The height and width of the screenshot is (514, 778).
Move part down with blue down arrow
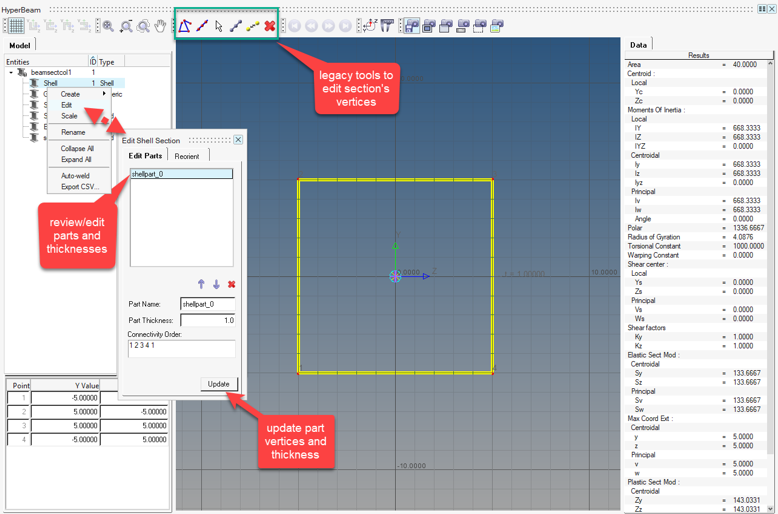[216, 284]
